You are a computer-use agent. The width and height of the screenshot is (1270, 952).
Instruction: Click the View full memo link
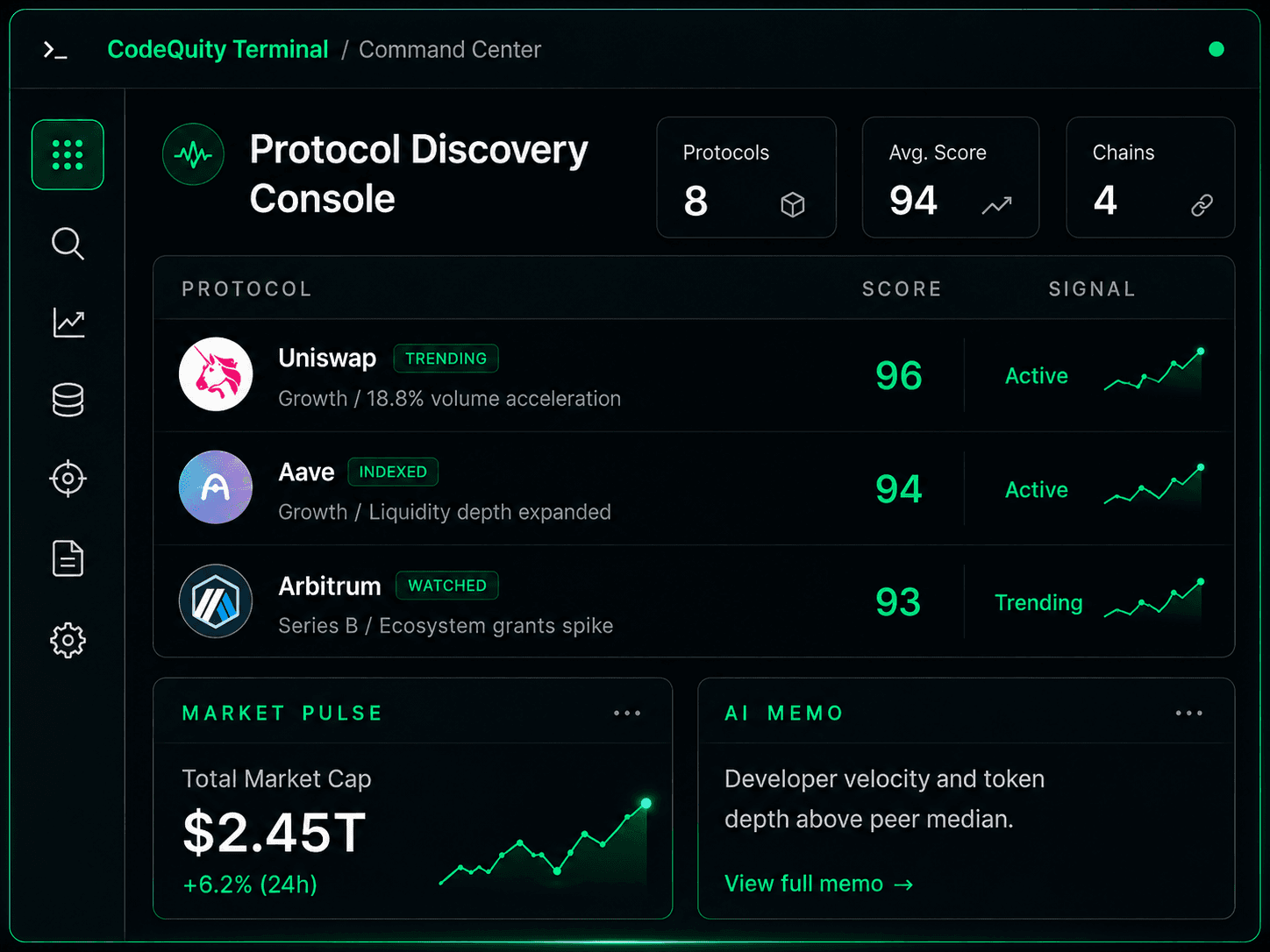819,884
